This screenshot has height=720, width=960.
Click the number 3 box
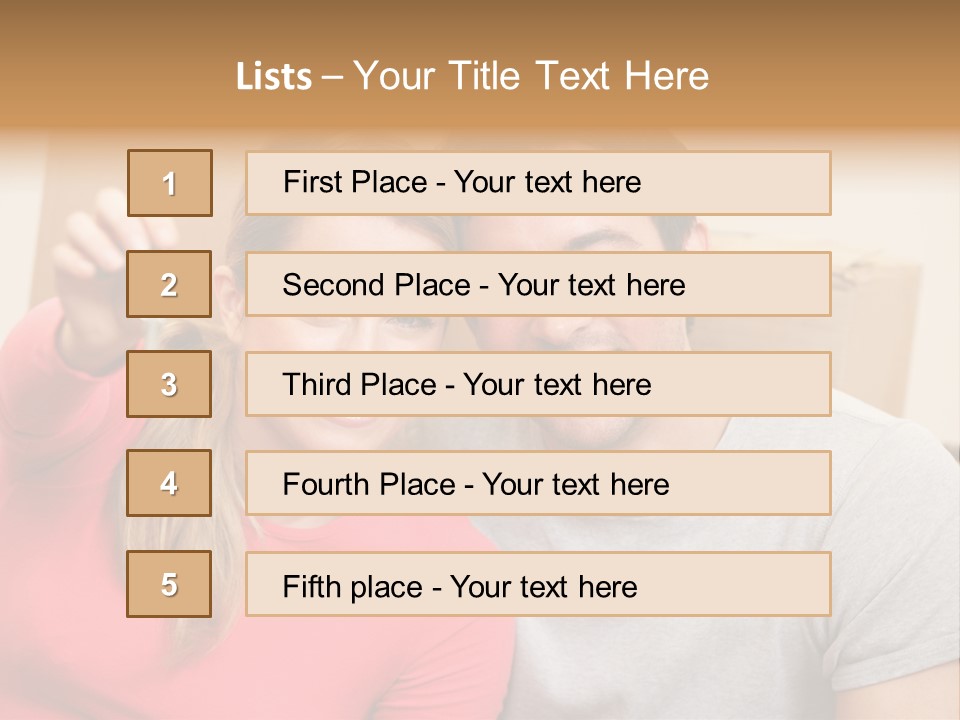(169, 384)
